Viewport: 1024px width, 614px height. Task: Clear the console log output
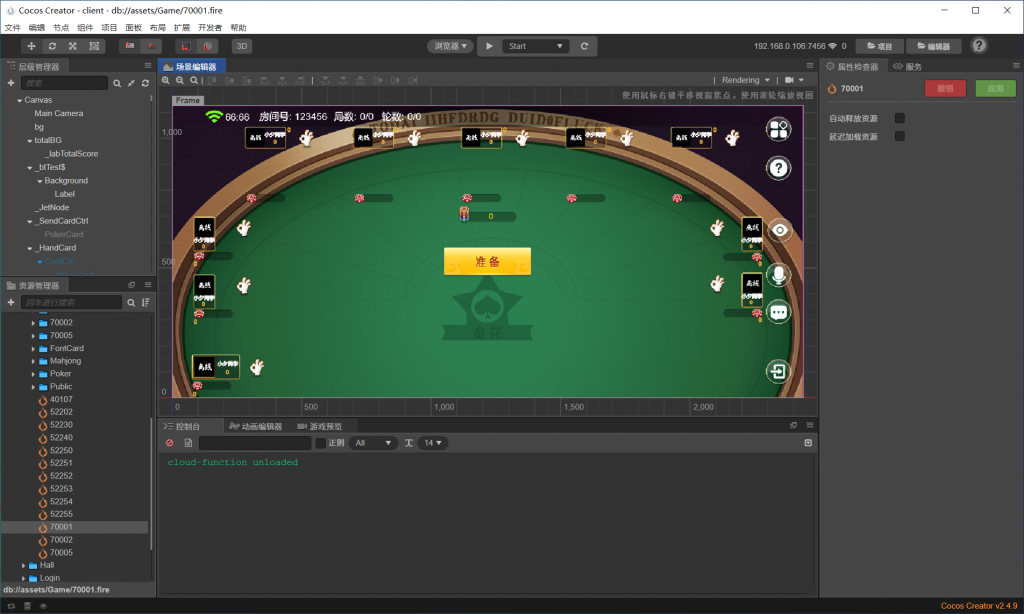pyautogui.click(x=170, y=443)
